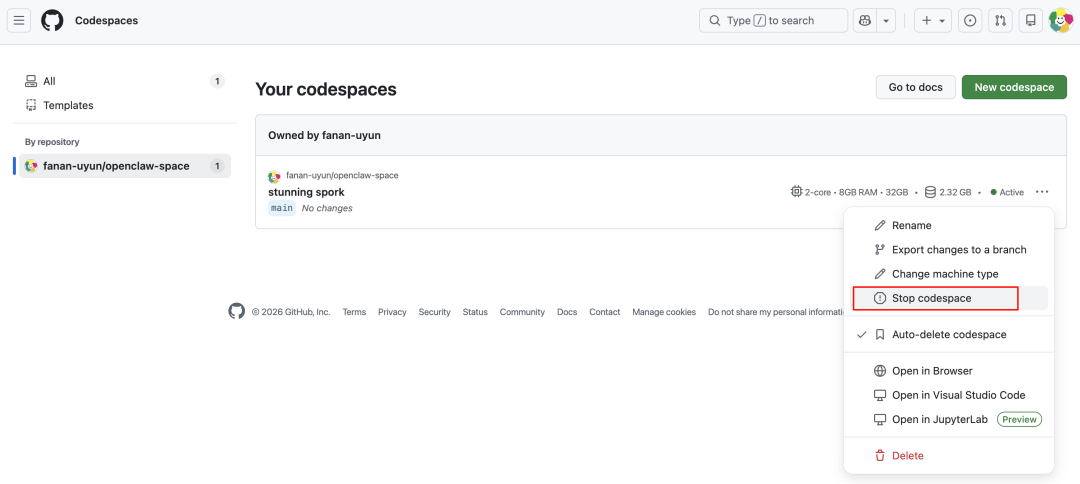Screen dimensions: 1080x484
Task: Choose Rename in the context menu
Action: (x=911, y=226)
